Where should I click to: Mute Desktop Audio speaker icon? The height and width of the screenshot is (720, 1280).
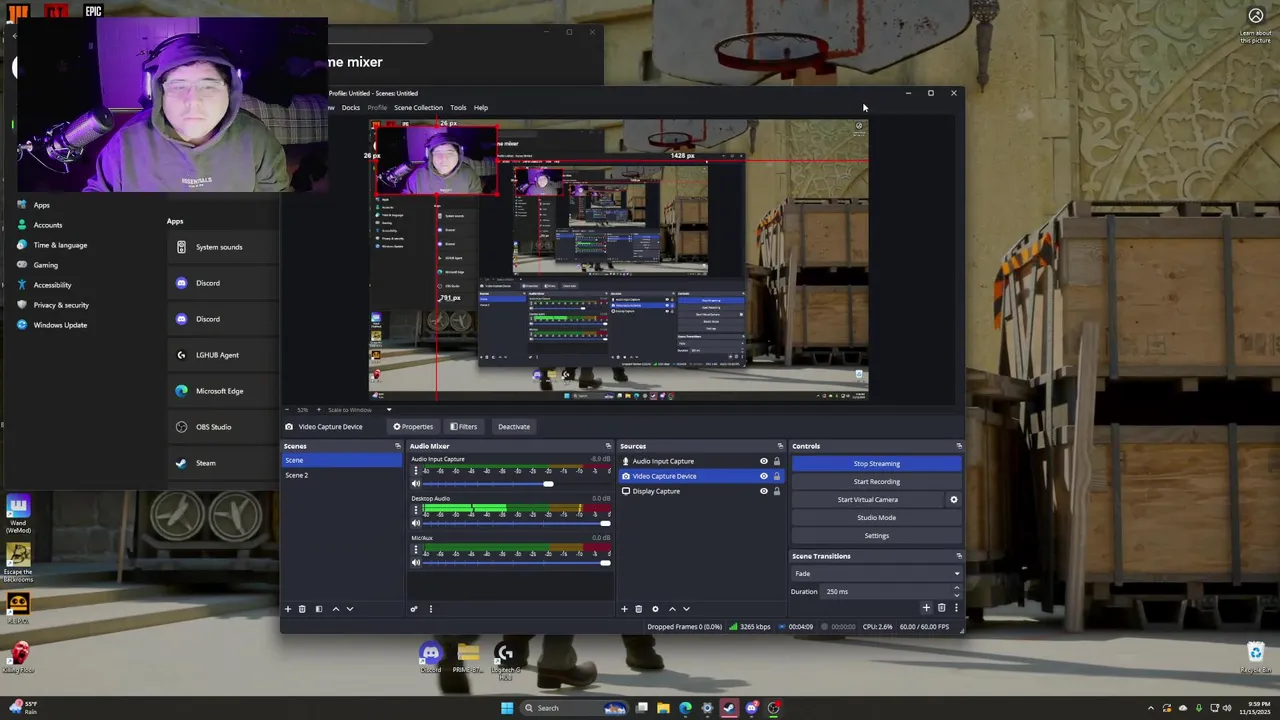coord(416,523)
